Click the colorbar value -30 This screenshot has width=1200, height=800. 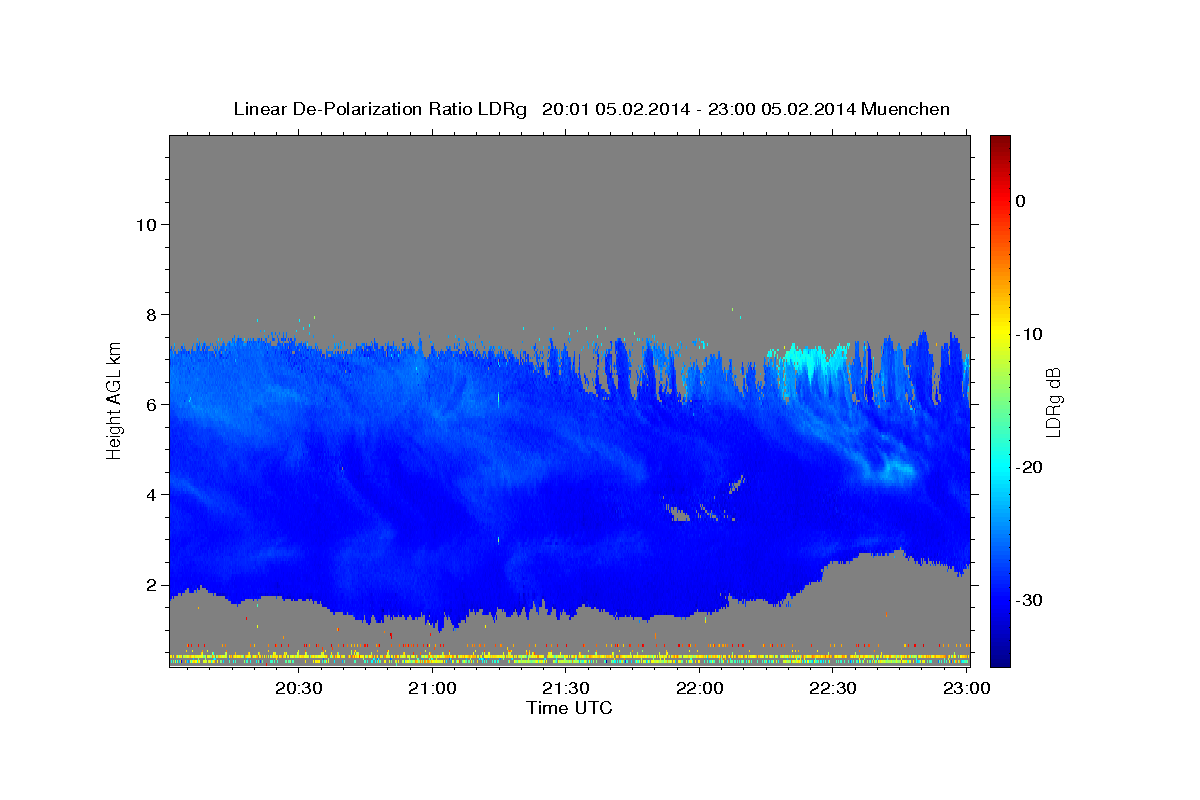pyautogui.click(x=1029, y=600)
